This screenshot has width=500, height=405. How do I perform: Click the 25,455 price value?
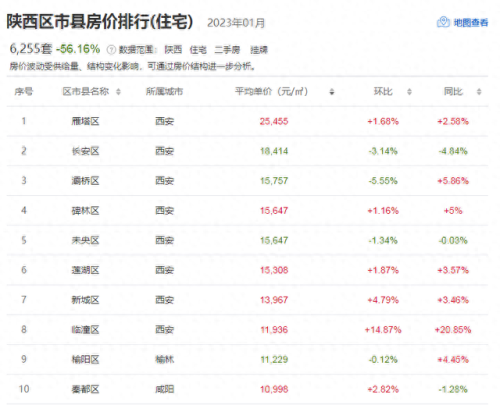click(x=274, y=121)
